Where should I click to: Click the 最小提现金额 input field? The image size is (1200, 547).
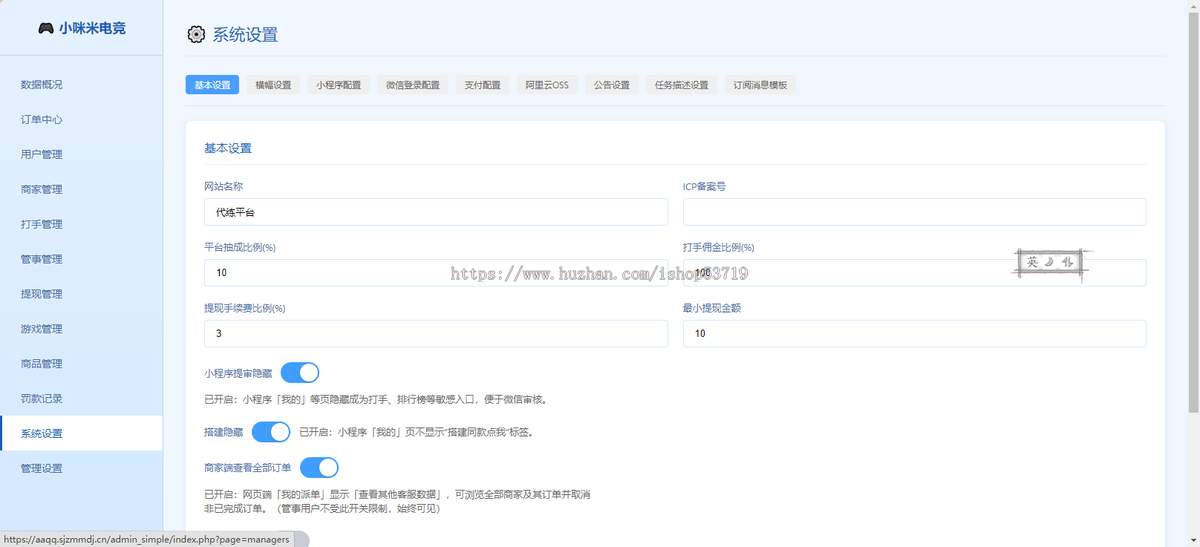click(915, 334)
